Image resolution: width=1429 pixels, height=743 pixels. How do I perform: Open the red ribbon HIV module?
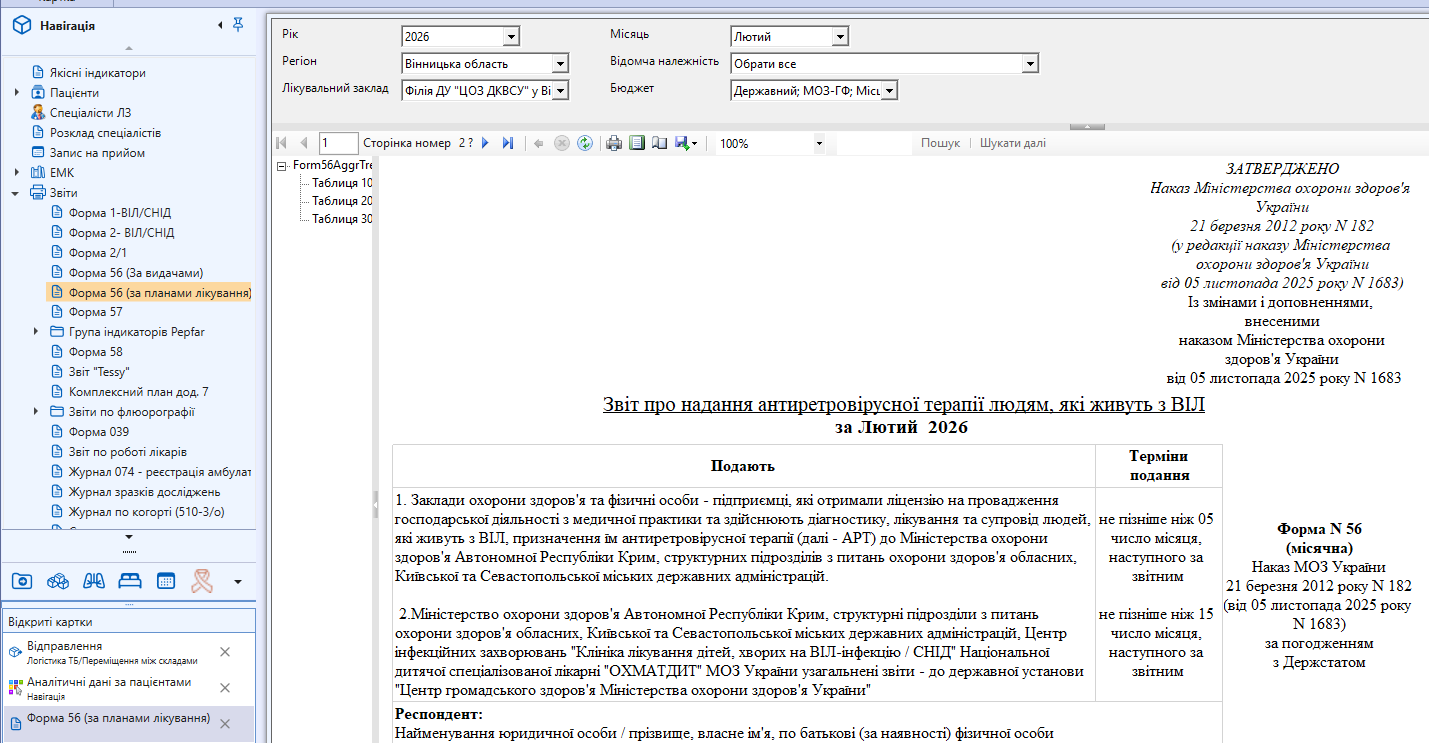click(201, 580)
